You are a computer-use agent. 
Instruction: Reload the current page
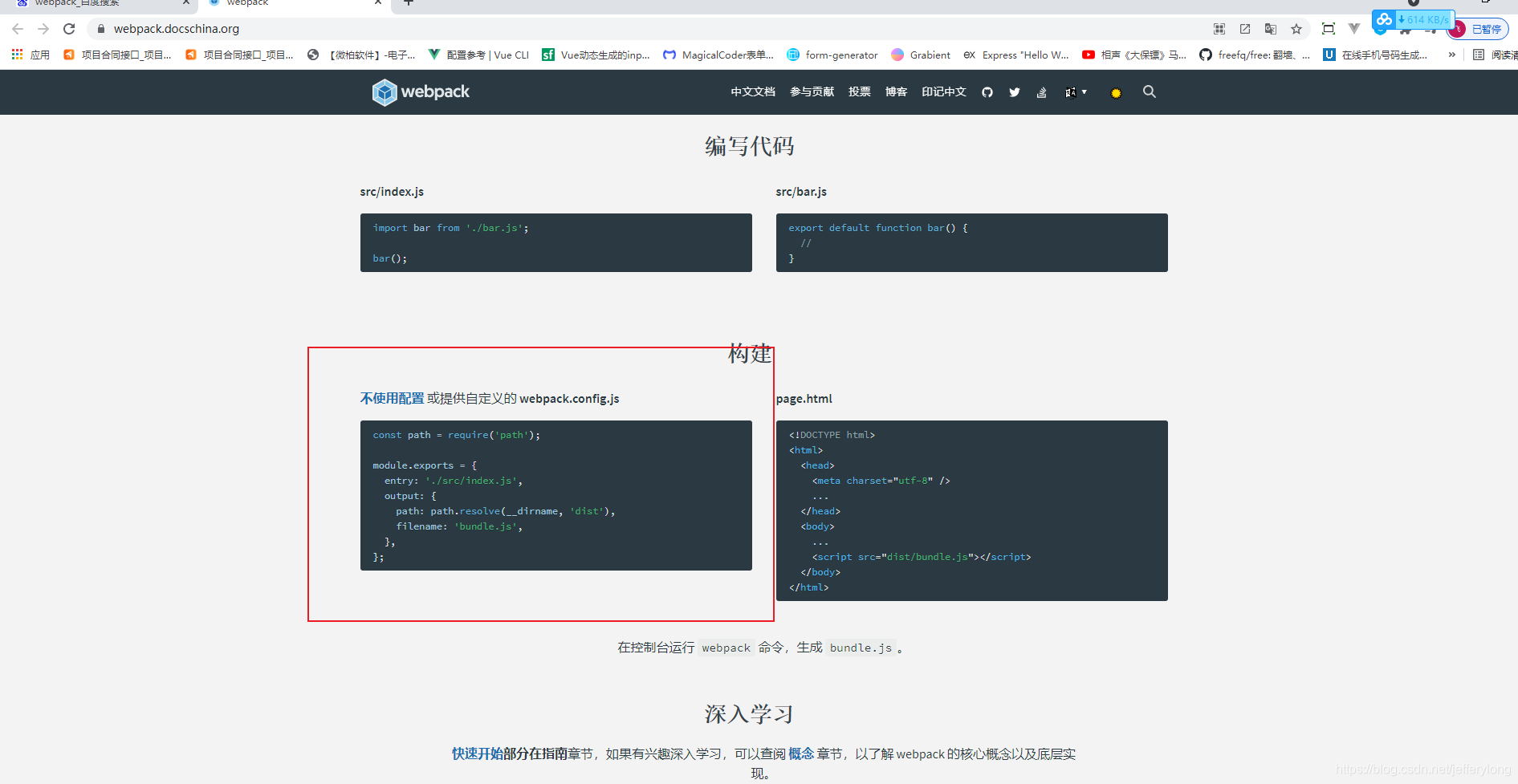tap(69, 29)
